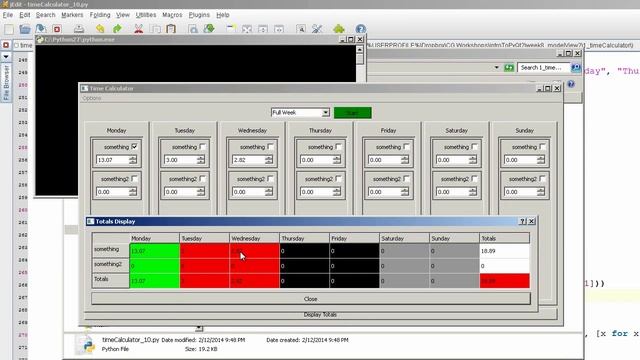Screen dimensions: 640x360
Task: Open a file using the toolbar folder icon
Action: pyautogui.click(x=24, y=29)
